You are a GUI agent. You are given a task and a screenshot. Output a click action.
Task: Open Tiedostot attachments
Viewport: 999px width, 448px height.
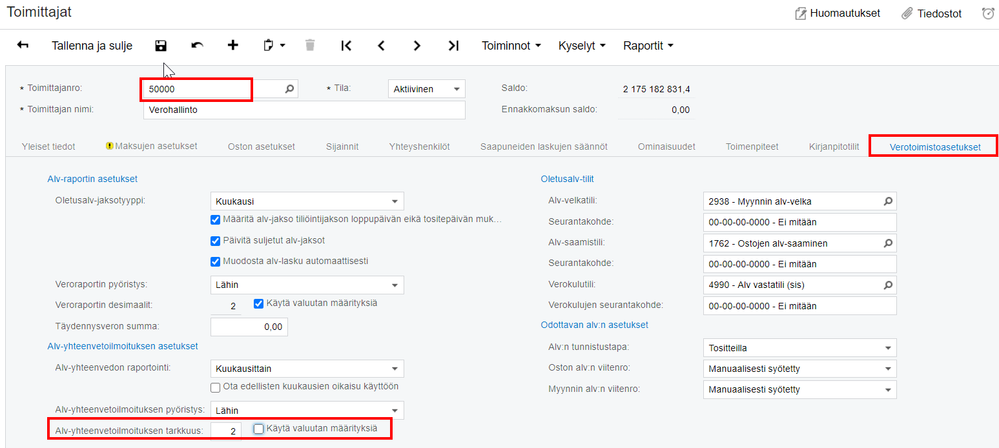point(931,13)
